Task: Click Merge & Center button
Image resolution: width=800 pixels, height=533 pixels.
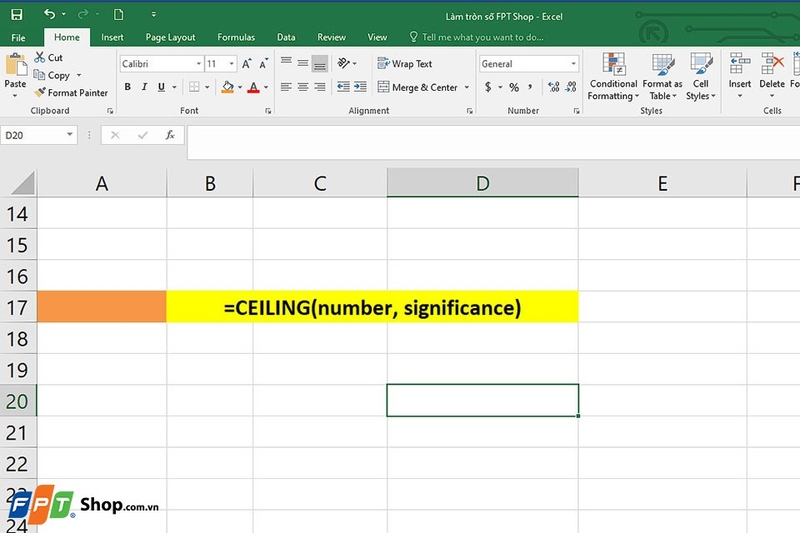Action: click(417, 87)
